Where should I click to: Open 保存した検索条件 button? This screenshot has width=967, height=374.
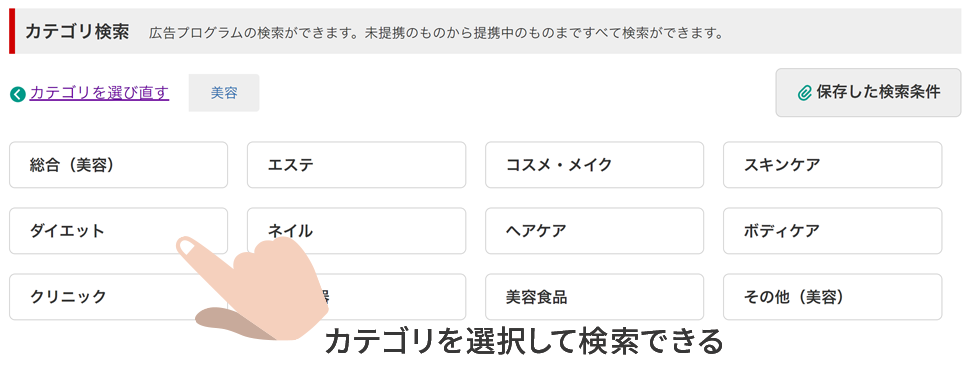point(868,93)
